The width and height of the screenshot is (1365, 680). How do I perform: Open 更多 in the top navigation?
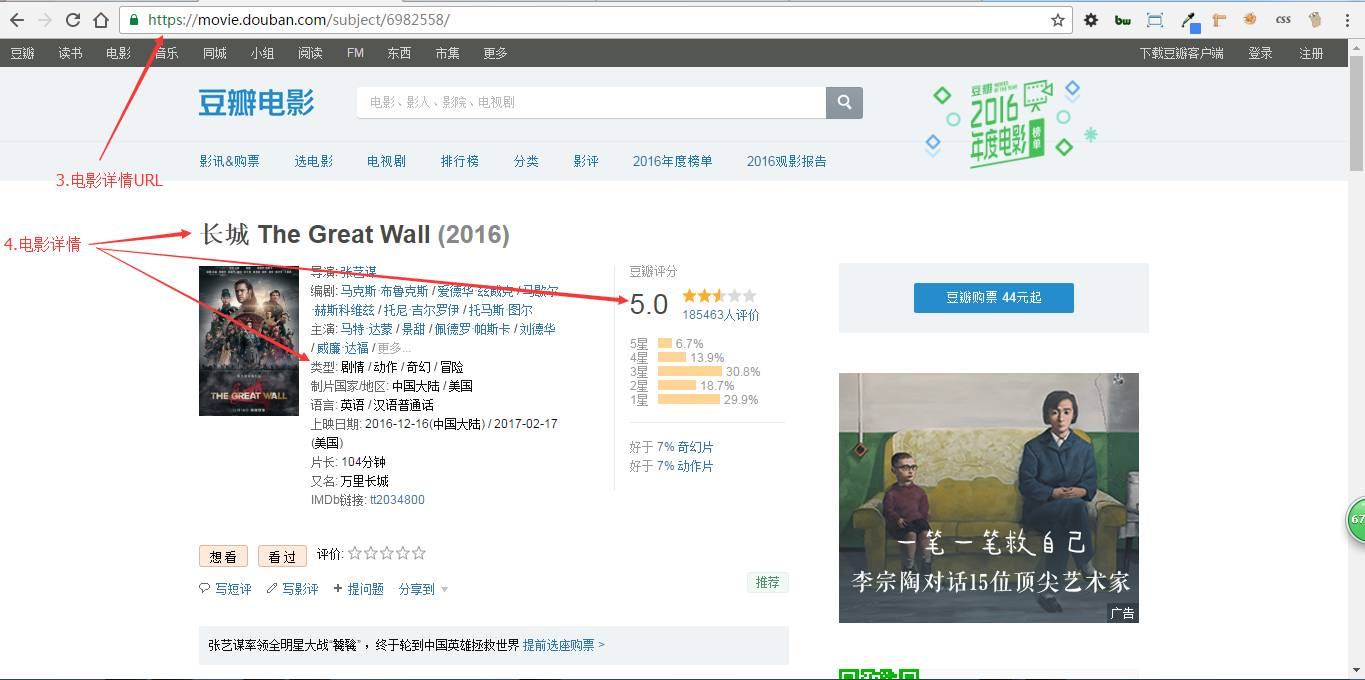tap(495, 53)
